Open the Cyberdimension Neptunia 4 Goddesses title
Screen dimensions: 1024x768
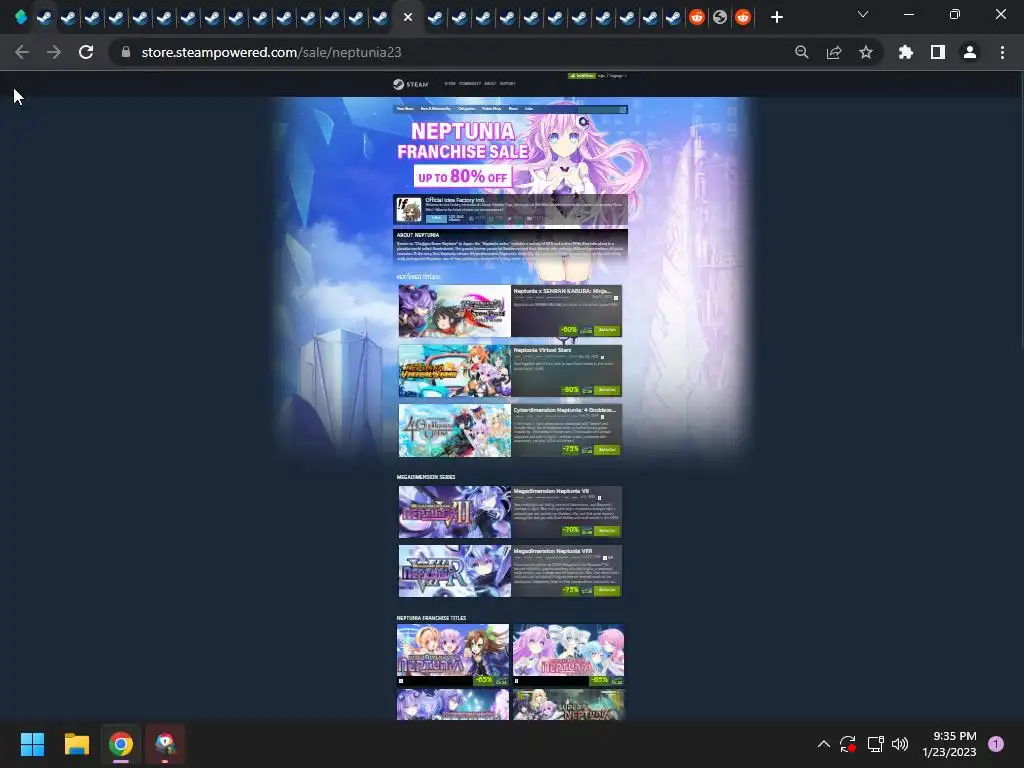click(564, 410)
